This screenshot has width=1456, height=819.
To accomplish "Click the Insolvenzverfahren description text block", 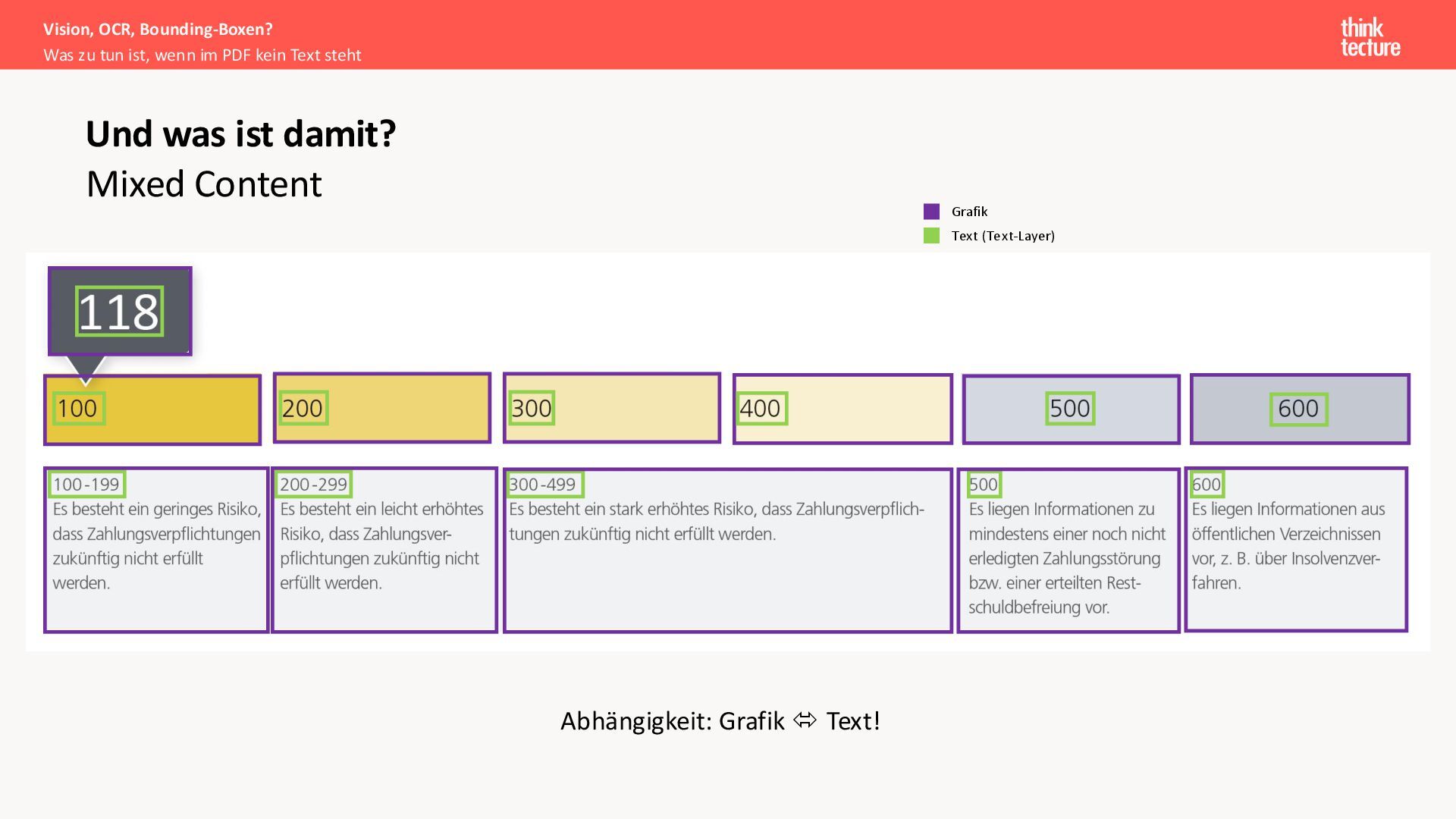I will coord(1289,546).
